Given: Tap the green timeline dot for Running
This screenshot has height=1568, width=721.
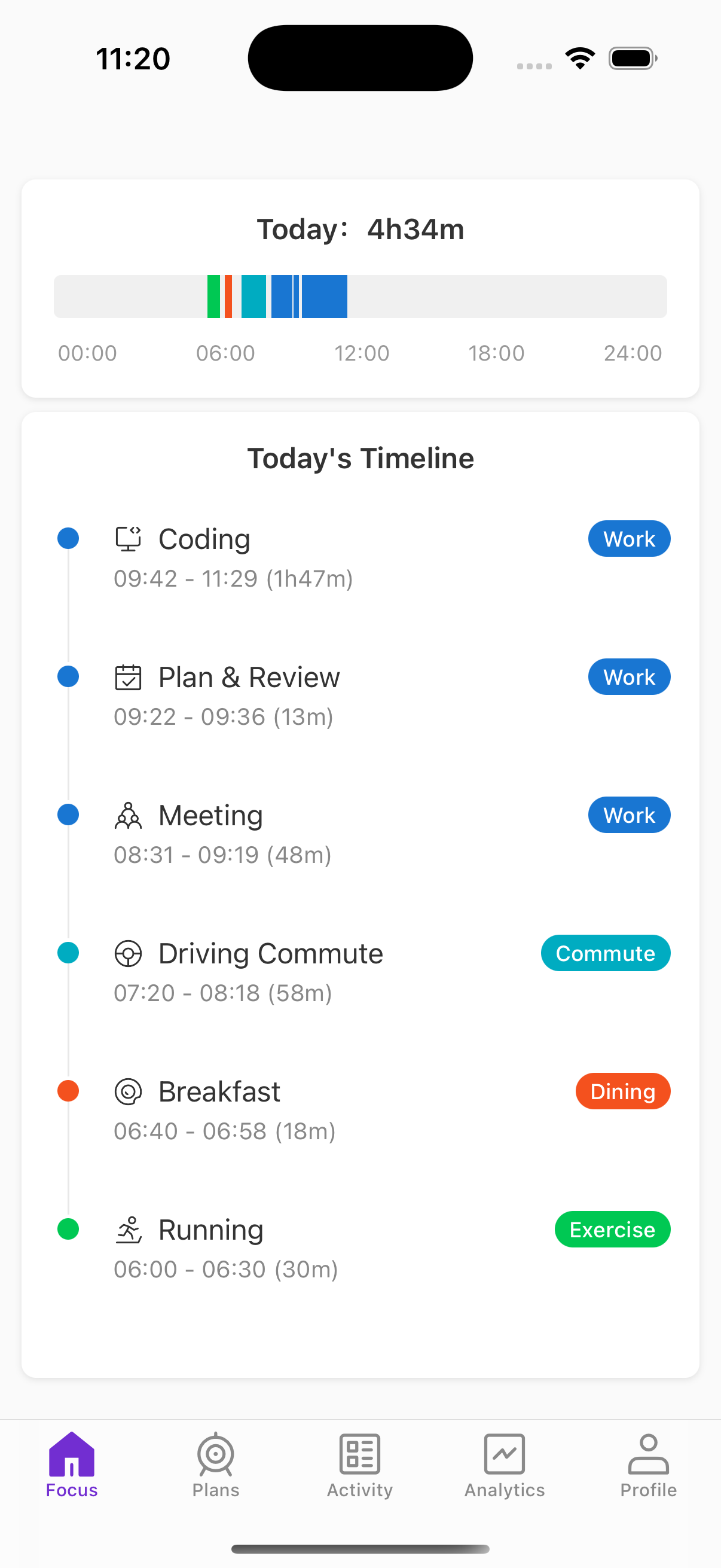Looking at the screenshot, I should 68,1230.
